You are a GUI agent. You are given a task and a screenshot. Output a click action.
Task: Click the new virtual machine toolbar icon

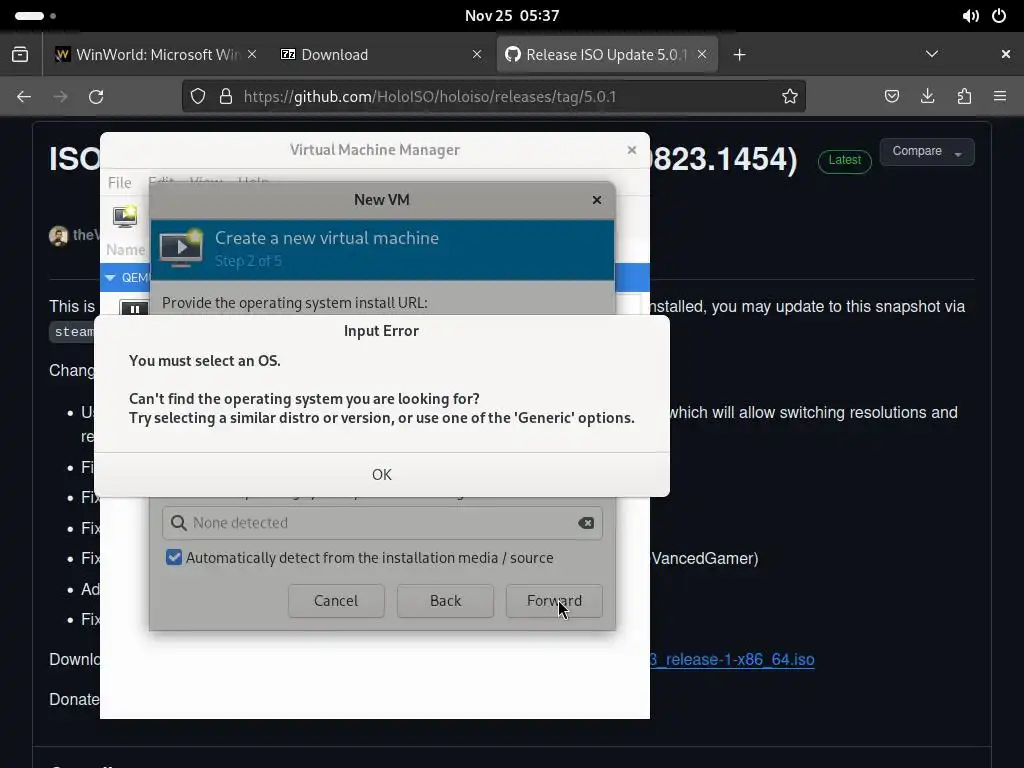tap(125, 216)
